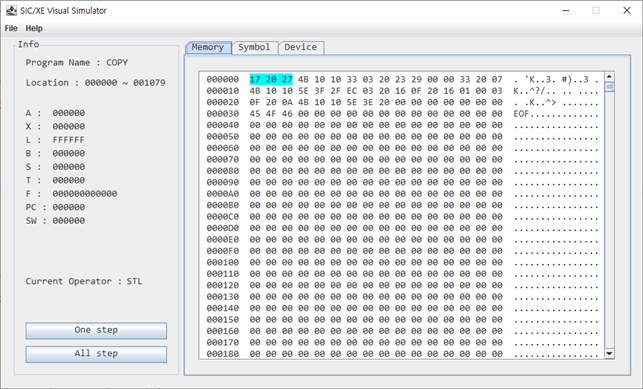Viewport: 643px width, 389px height.
Task: Click the L register value FFFFFF
Action: click(68, 140)
